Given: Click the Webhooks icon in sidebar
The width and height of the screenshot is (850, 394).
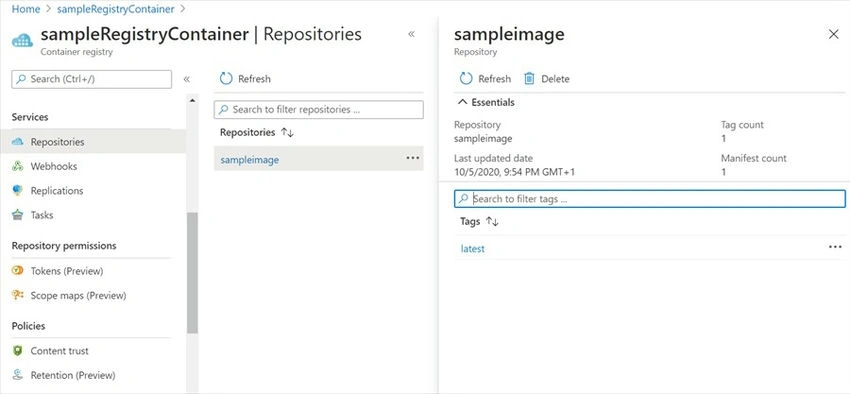Looking at the screenshot, I should coord(17,166).
